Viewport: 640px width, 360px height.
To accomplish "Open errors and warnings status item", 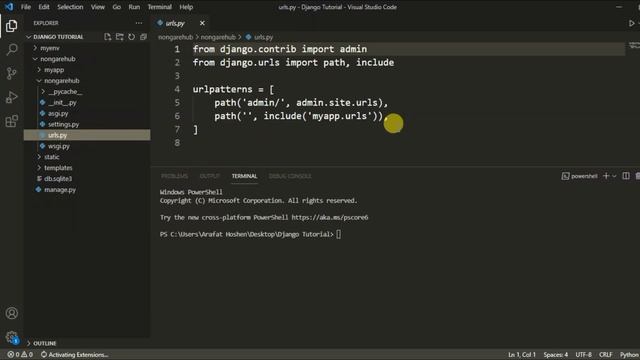I will pyautogui.click(x=20, y=355).
